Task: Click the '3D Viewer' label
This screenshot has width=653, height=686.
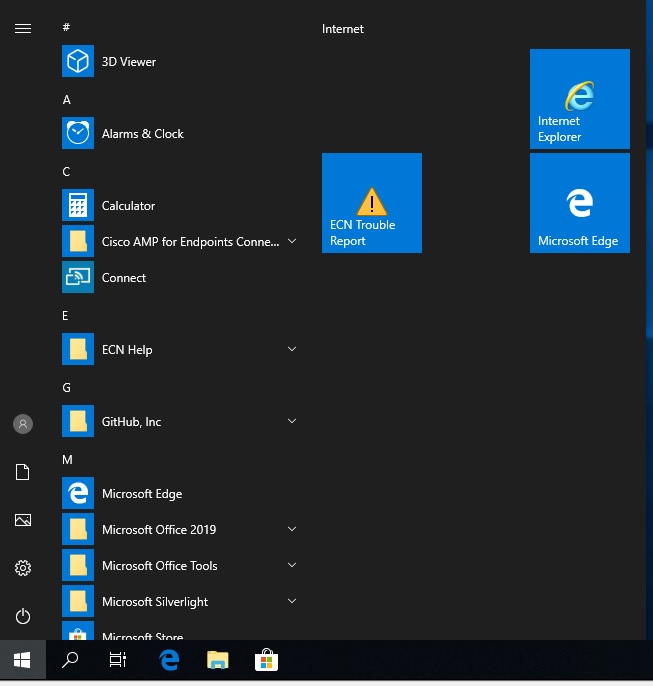Action: (x=129, y=62)
